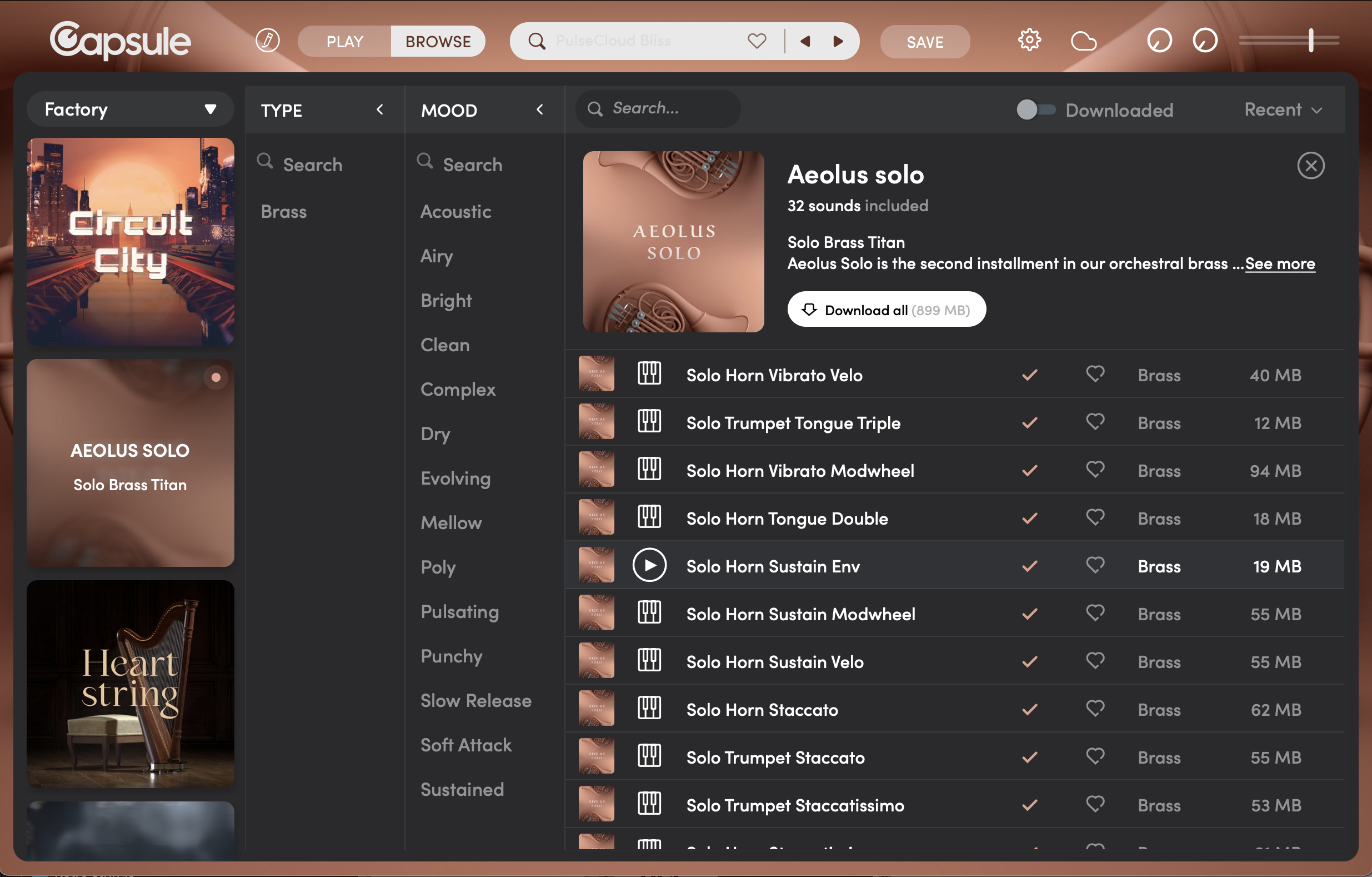
Task: Favorite Solo Trumpet Tongue Triple with heart
Action: (x=1094, y=422)
